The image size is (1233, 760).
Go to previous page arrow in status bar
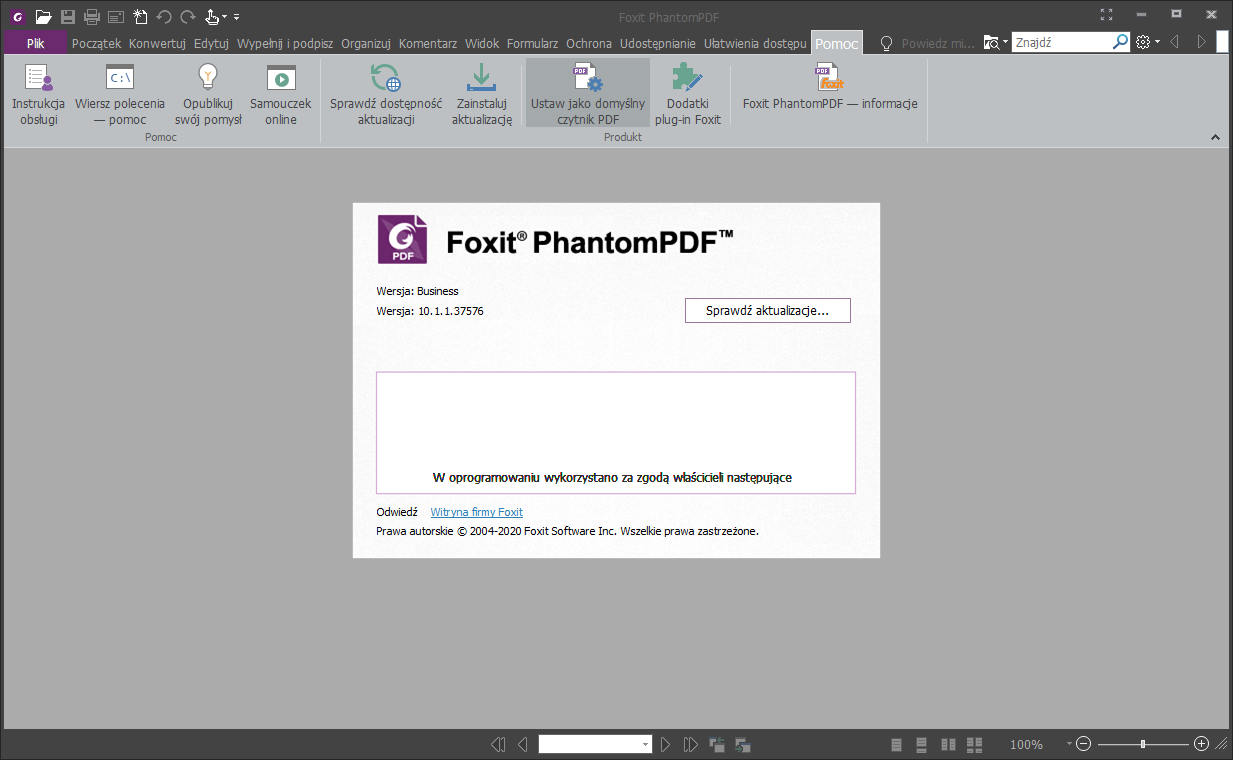coord(522,744)
